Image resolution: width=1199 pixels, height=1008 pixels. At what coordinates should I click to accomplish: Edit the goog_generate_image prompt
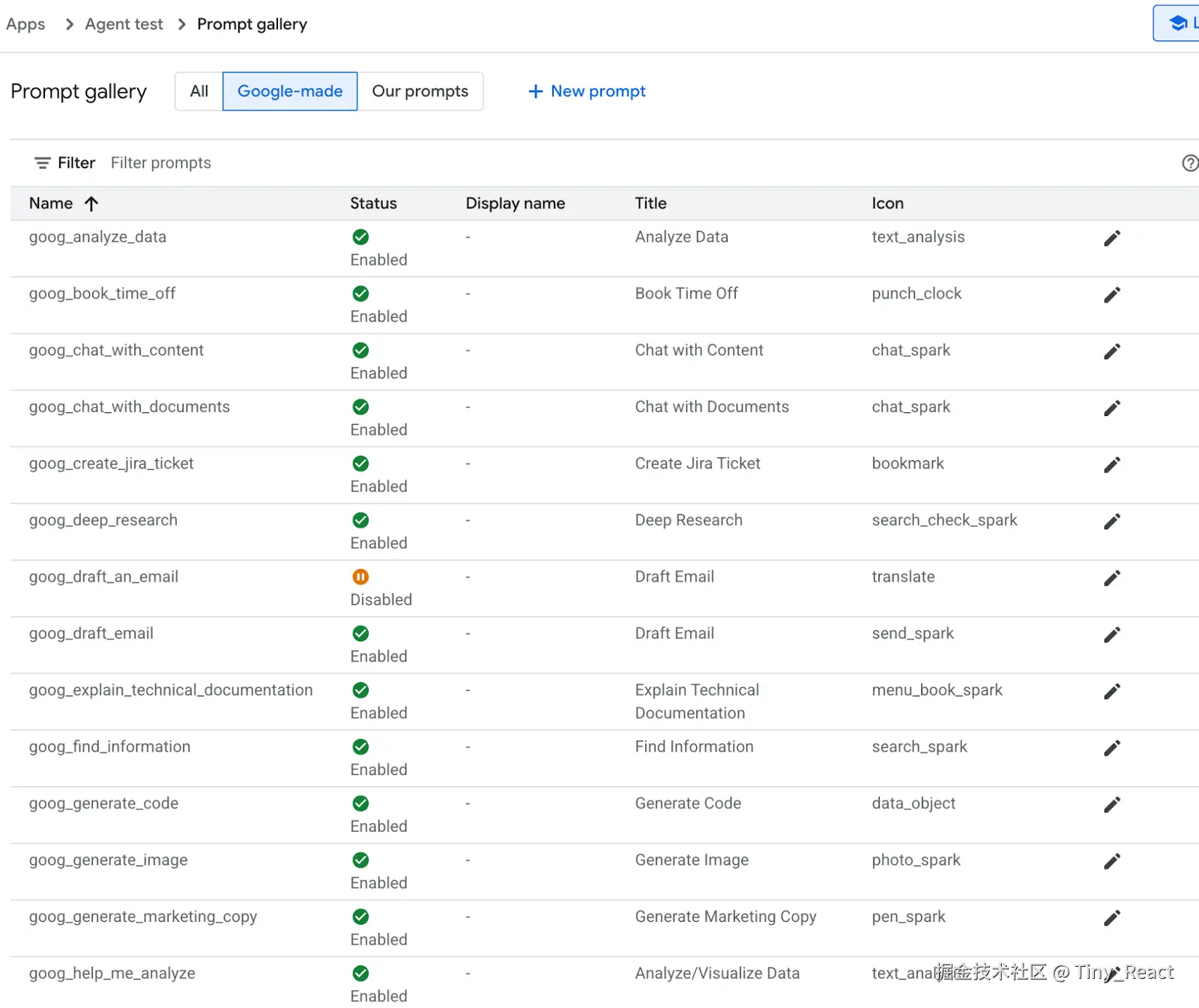point(1112,861)
